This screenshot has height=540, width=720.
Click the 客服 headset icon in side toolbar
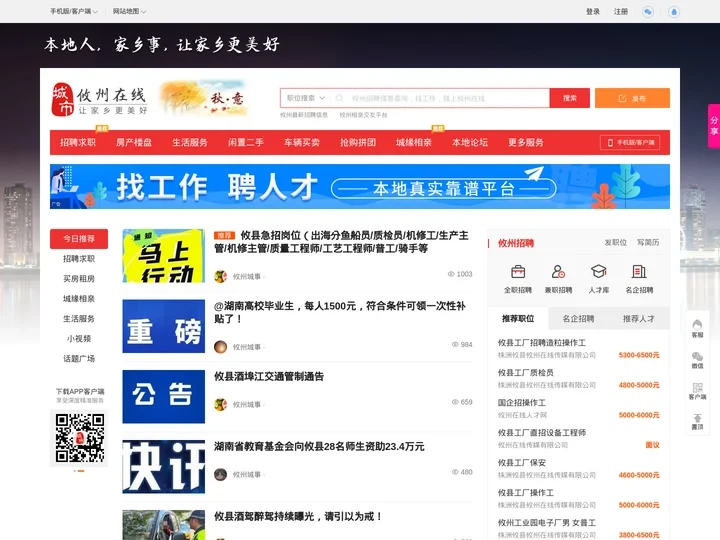[697, 325]
